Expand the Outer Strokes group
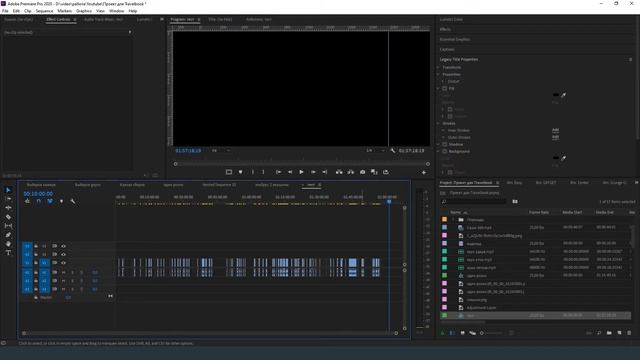The width and height of the screenshot is (640, 360). (x=443, y=137)
